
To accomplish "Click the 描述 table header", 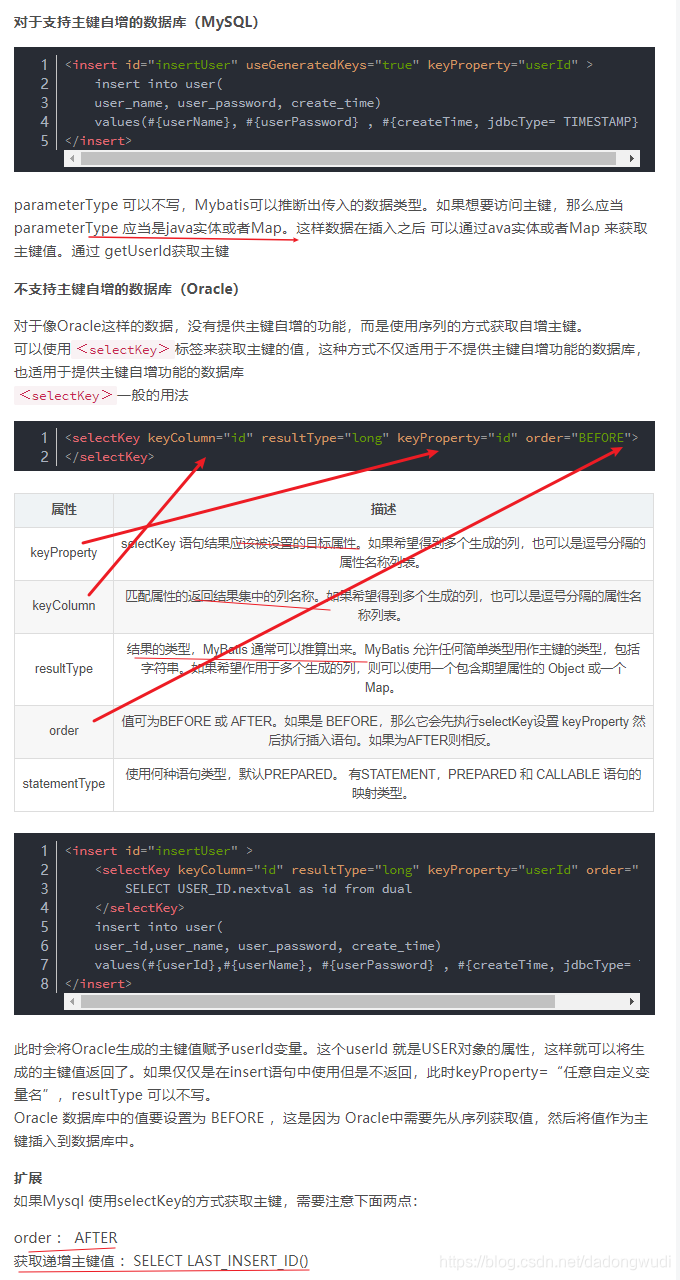I will tap(383, 509).
